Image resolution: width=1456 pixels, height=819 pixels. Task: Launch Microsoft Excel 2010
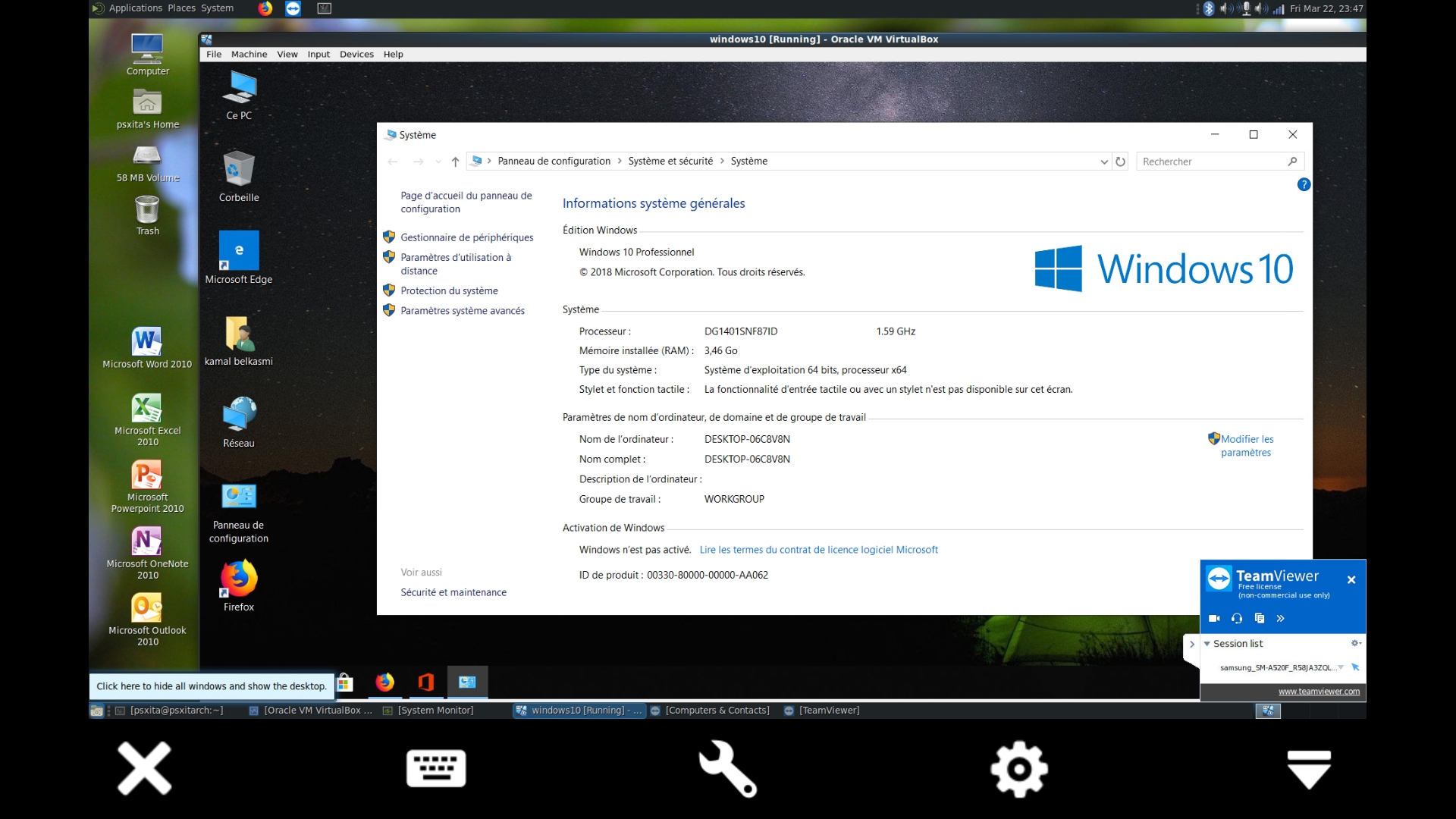(x=147, y=420)
